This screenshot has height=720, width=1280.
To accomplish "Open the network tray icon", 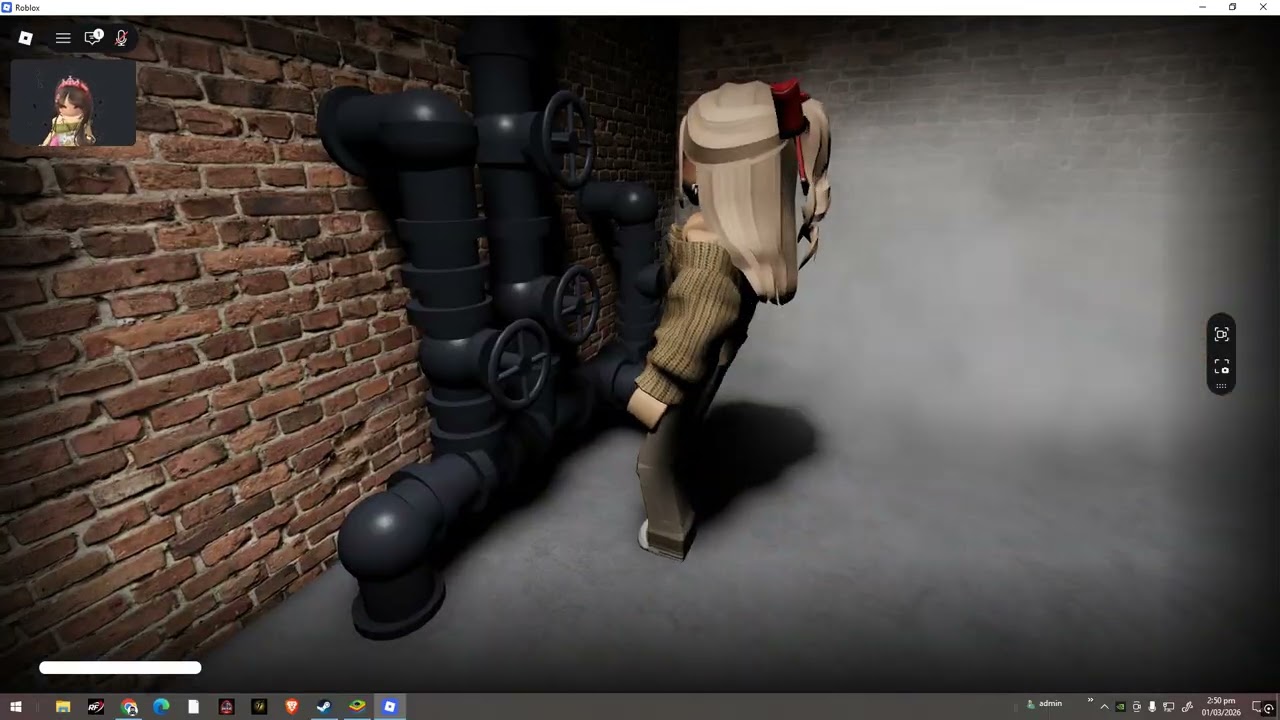I will pos(1169,707).
